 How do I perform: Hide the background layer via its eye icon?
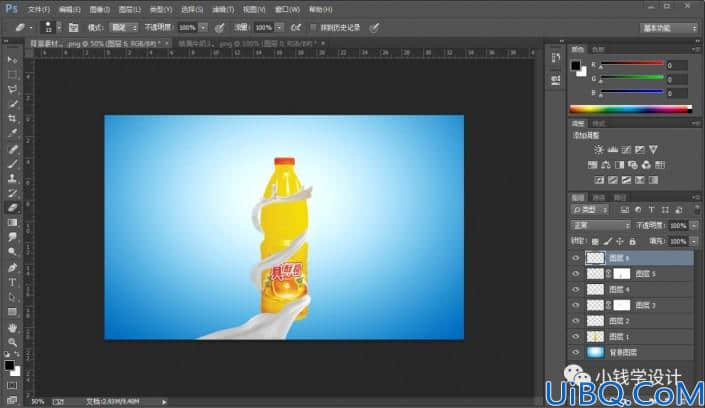[576, 352]
